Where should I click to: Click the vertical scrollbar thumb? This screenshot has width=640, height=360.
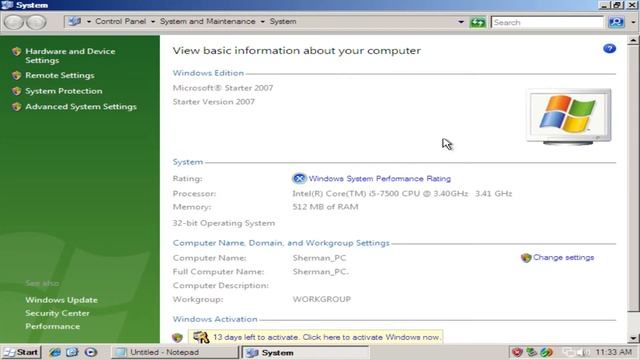633,178
